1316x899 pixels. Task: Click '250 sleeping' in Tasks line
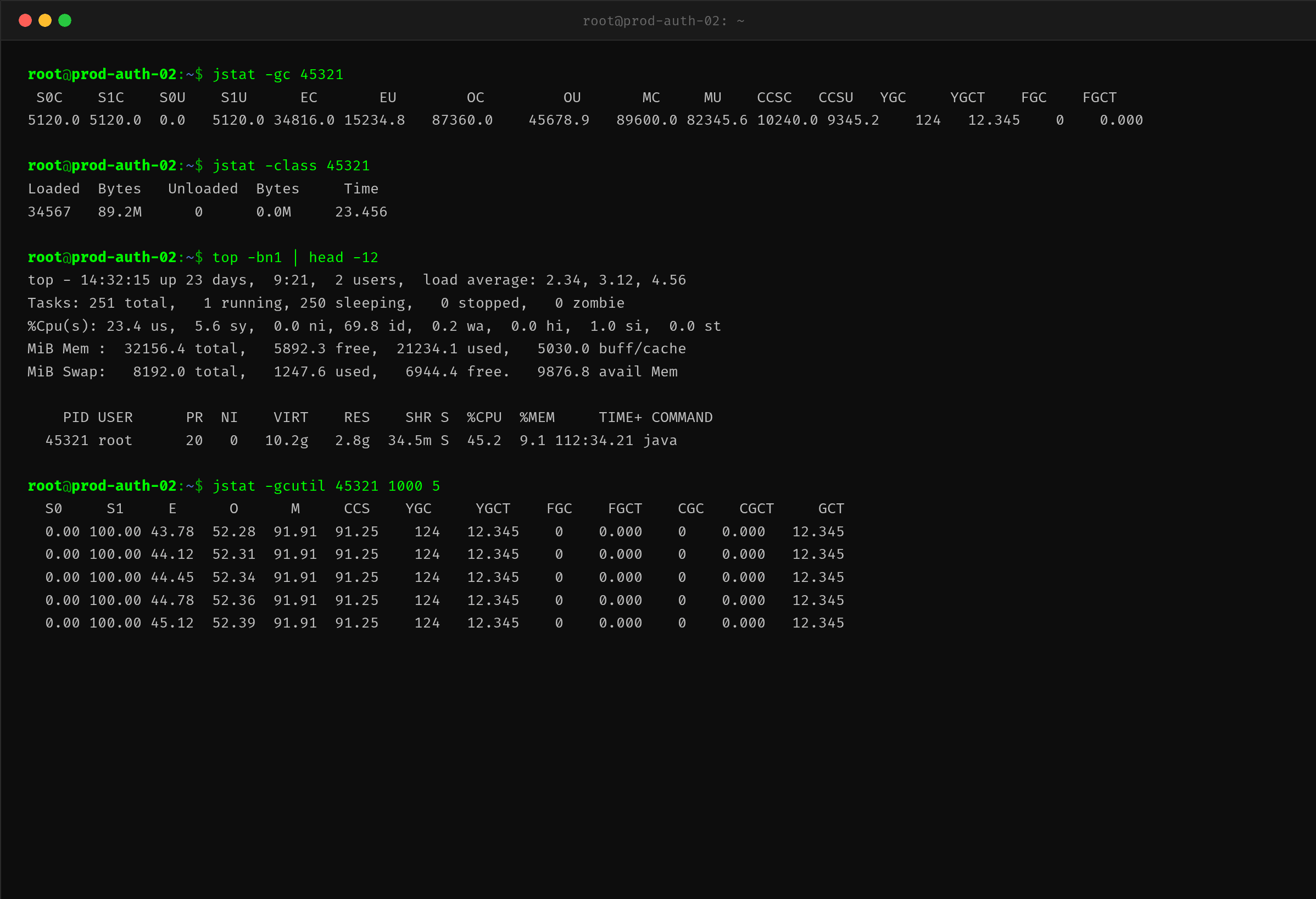tap(352, 303)
